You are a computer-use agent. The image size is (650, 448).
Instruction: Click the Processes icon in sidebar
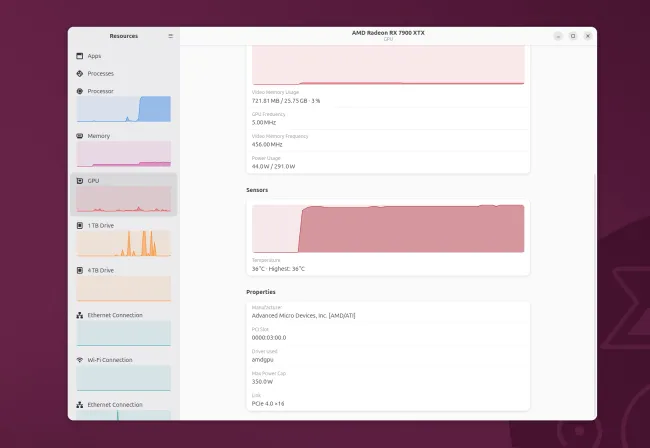[x=80, y=73]
